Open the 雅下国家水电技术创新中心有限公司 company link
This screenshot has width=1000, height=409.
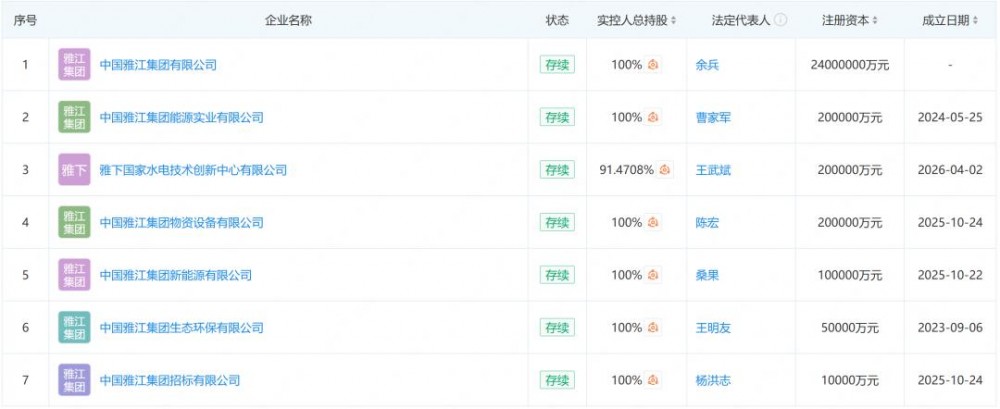point(193,170)
